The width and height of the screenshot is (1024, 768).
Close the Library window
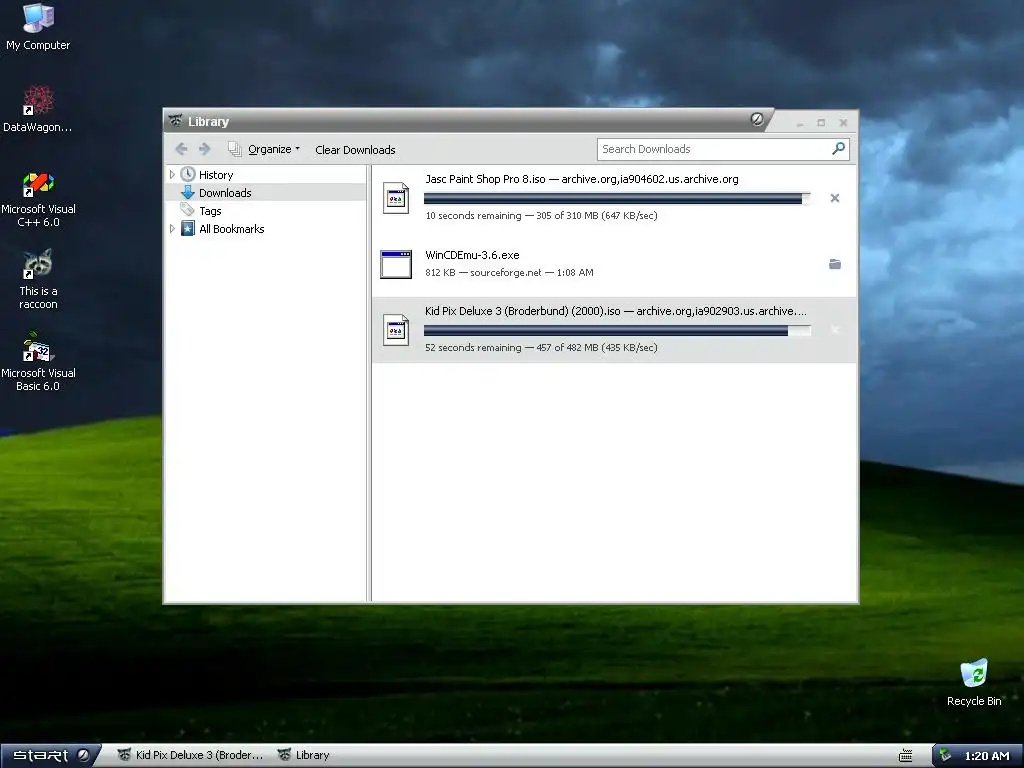(x=843, y=123)
